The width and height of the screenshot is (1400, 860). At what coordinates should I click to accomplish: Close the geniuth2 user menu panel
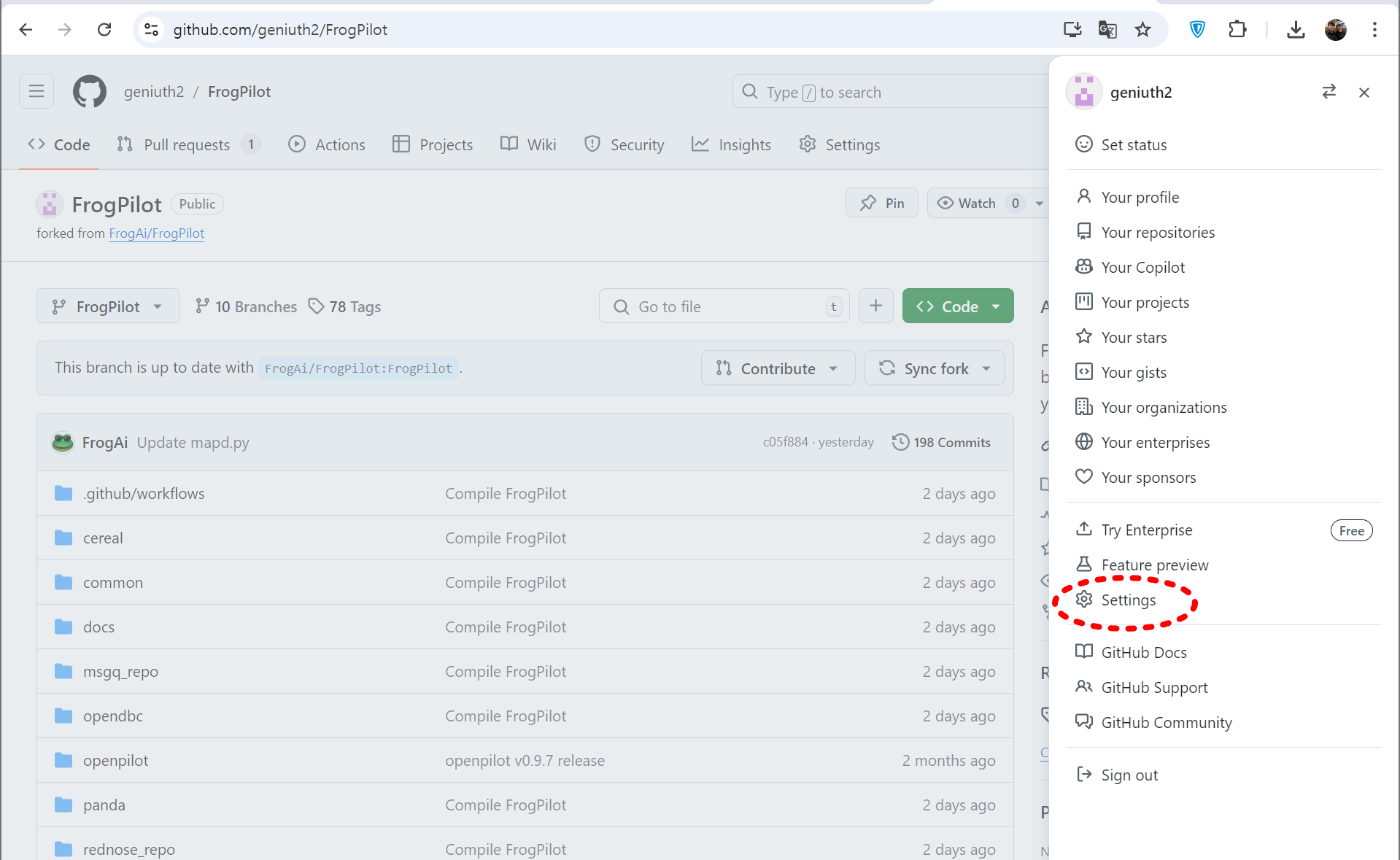[1364, 92]
